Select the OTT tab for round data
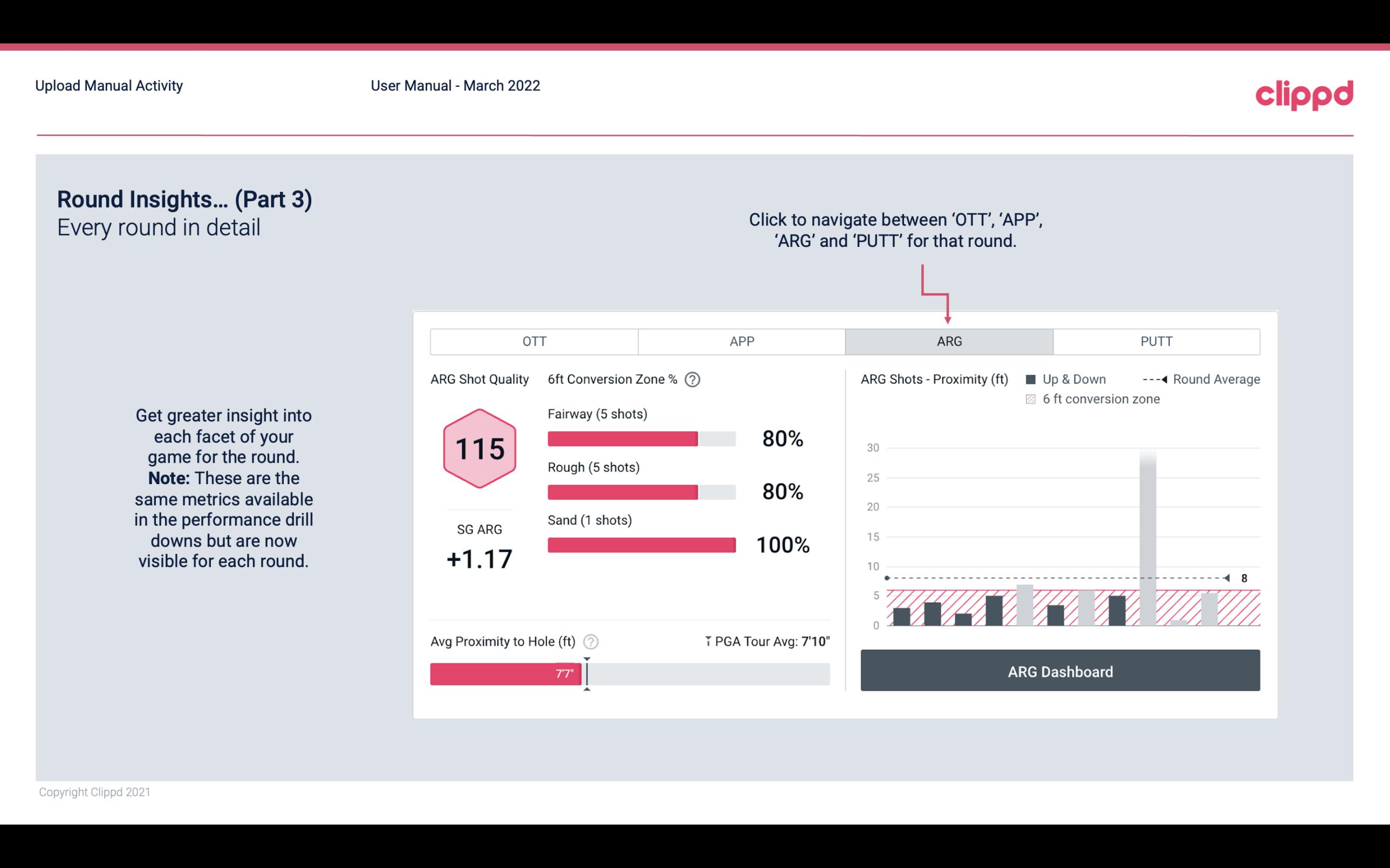Viewport: 1390px width, 868px height. 534,342
